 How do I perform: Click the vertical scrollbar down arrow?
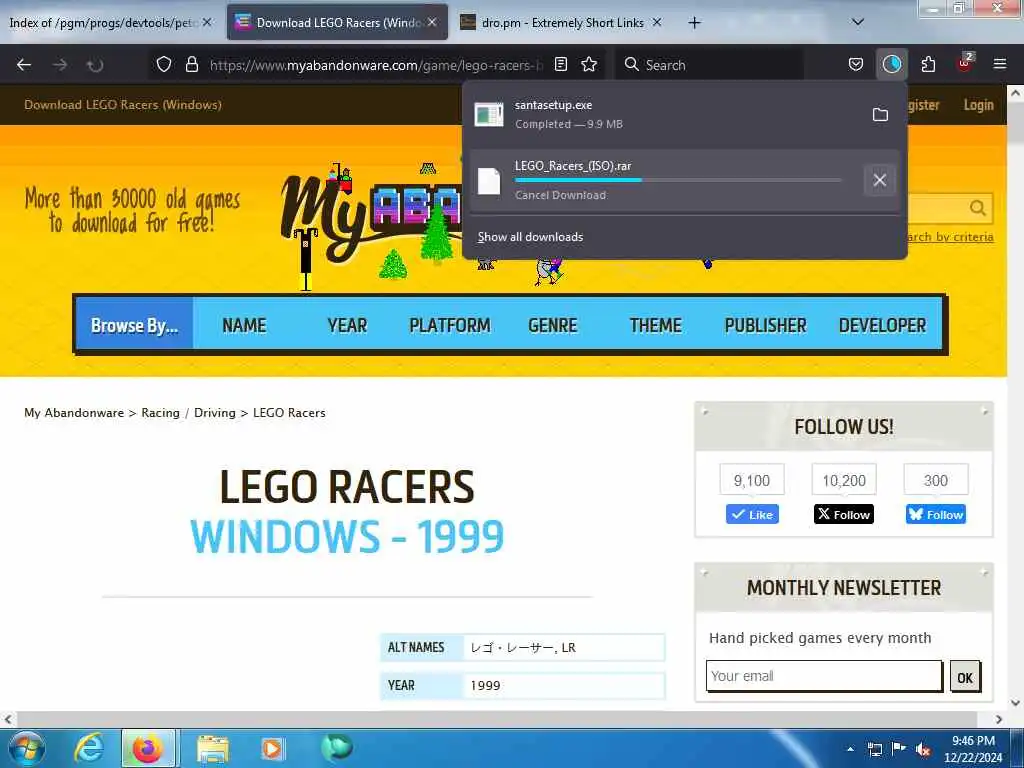click(1016, 703)
